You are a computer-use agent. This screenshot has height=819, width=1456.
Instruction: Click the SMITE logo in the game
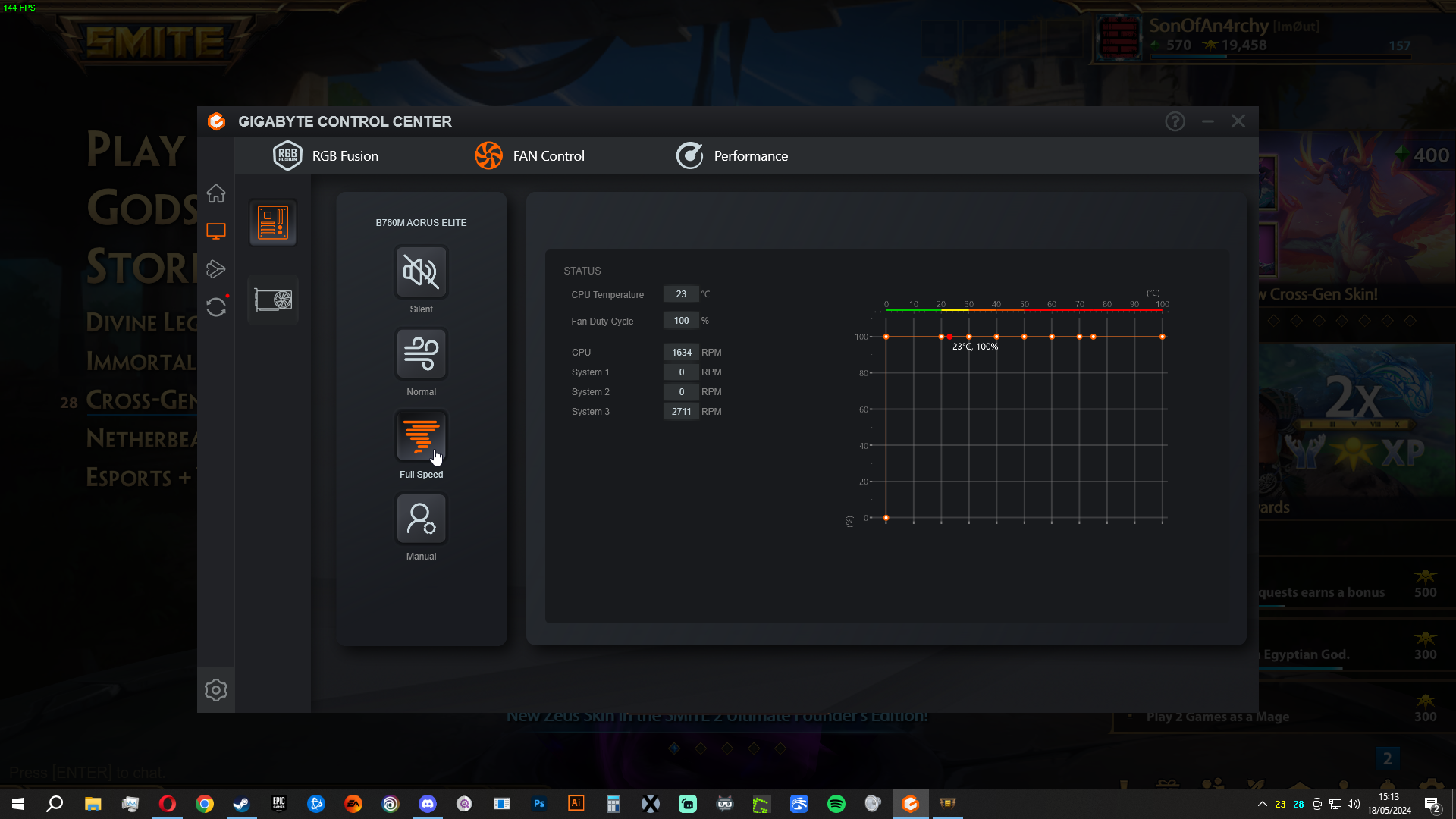click(x=155, y=40)
